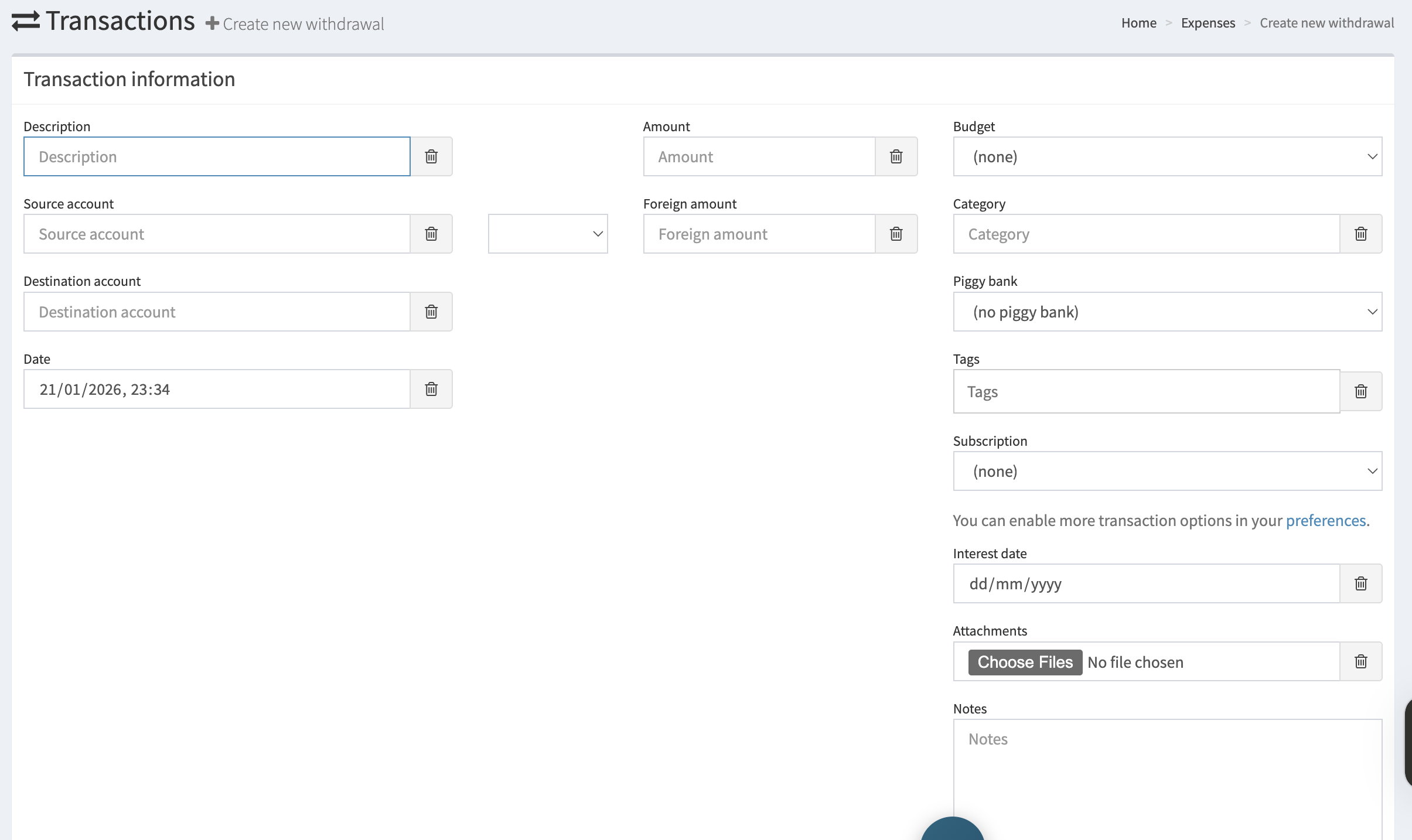The height and width of the screenshot is (840, 1412).
Task: Navigate to Expenses via the breadcrumb
Action: pyautogui.click(x=1208, y=23)
